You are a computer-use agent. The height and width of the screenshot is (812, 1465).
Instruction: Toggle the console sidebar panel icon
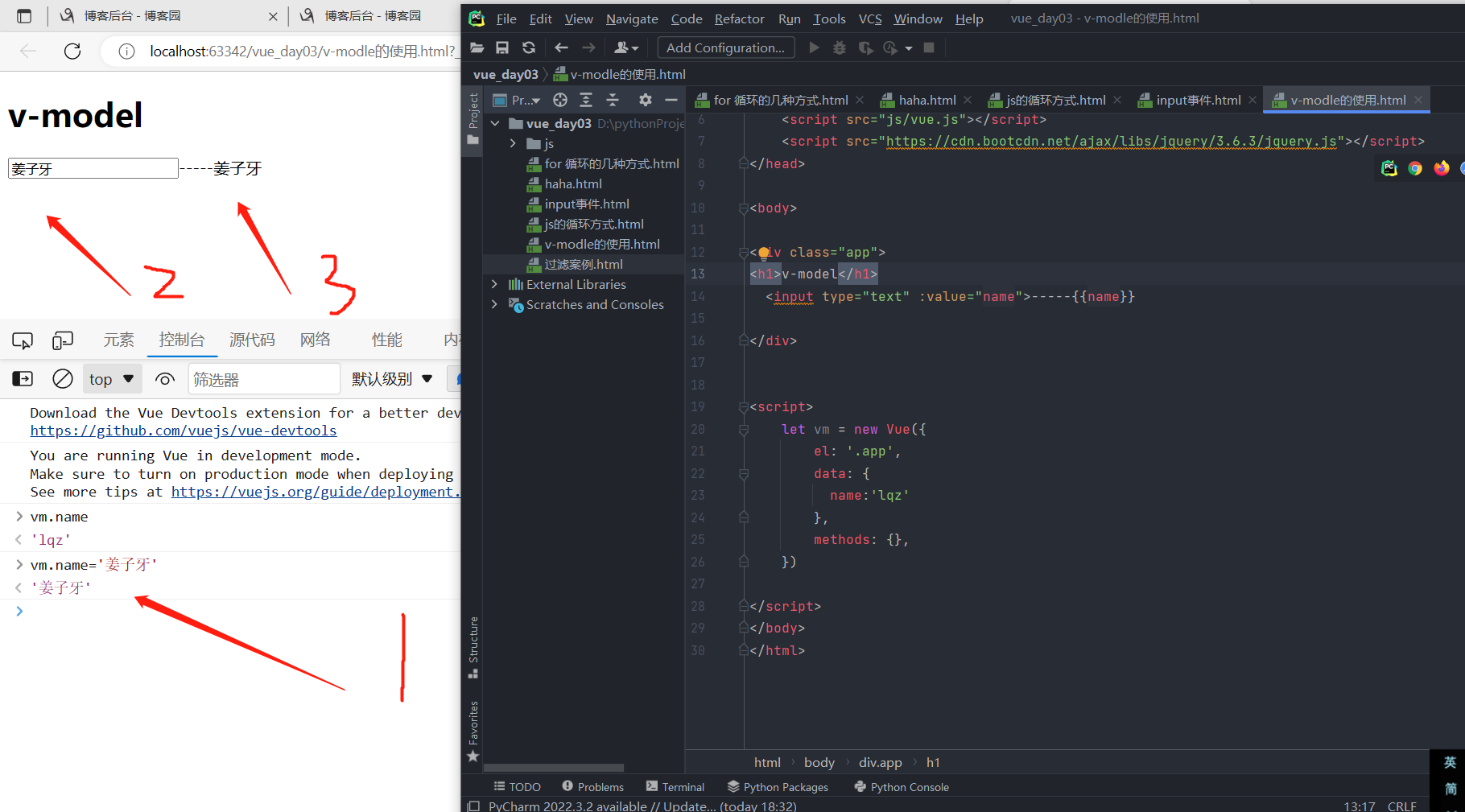coord(23,379)
